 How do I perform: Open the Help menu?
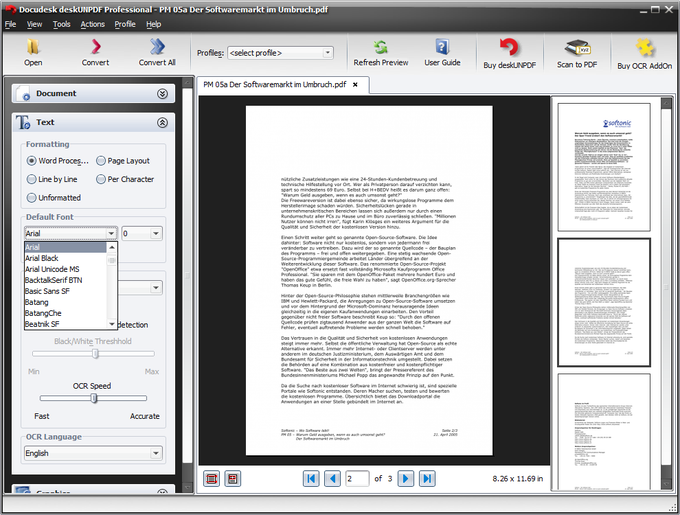[154, 24]
